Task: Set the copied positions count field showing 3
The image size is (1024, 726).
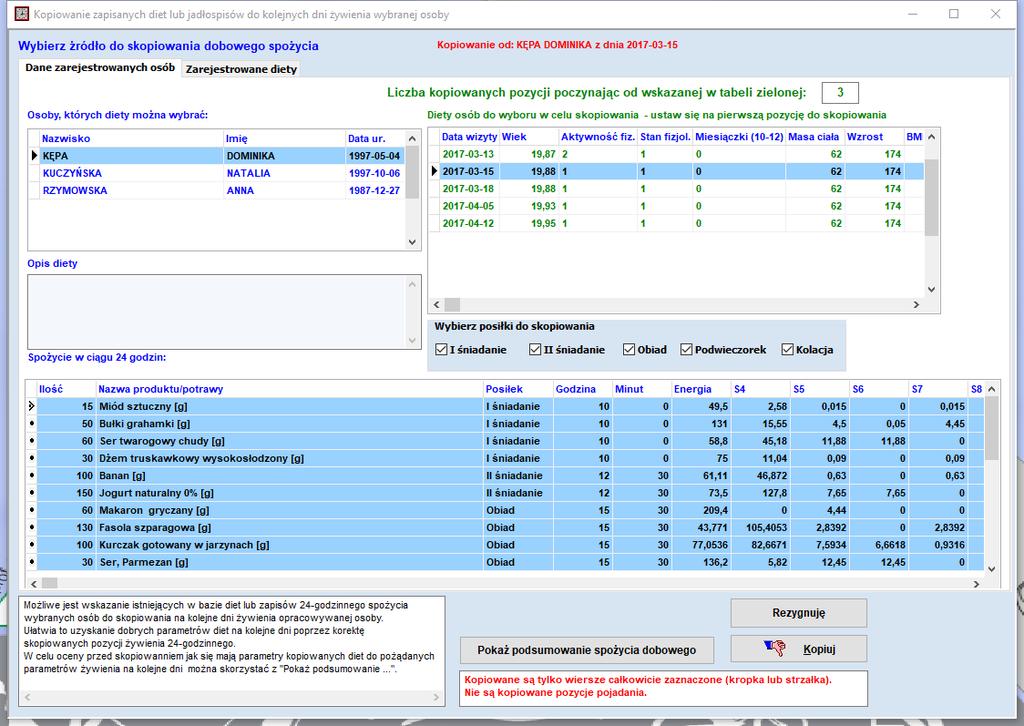Action: [840, 93]
